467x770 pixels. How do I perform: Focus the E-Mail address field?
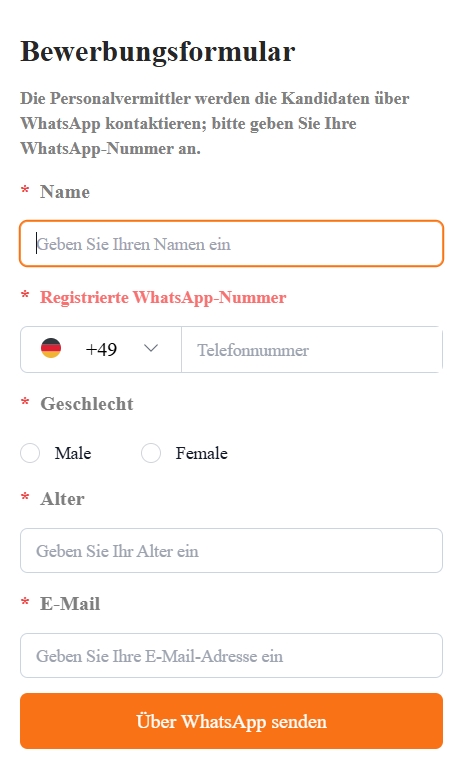[x=231, y=656]
